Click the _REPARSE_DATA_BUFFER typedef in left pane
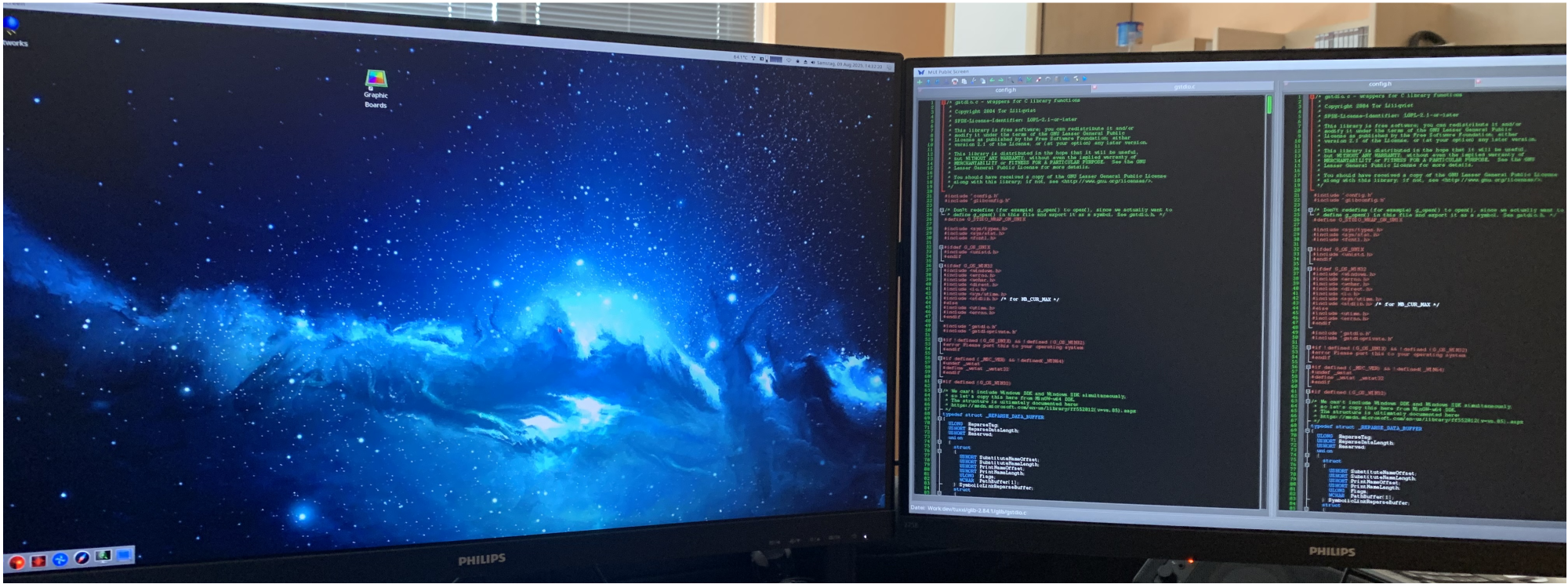The image size is (1568, 584). (x=993, y=416)
